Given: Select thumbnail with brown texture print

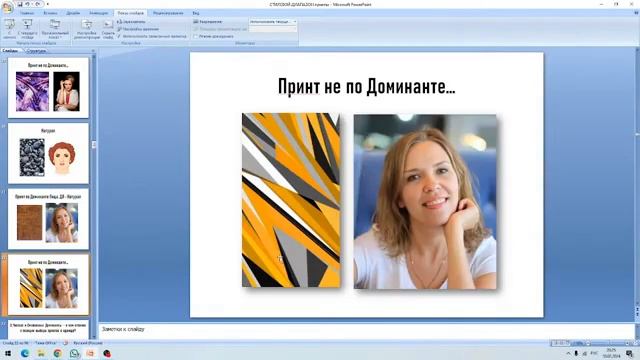Looking at the screenshot, I should (x=48, y=219).
